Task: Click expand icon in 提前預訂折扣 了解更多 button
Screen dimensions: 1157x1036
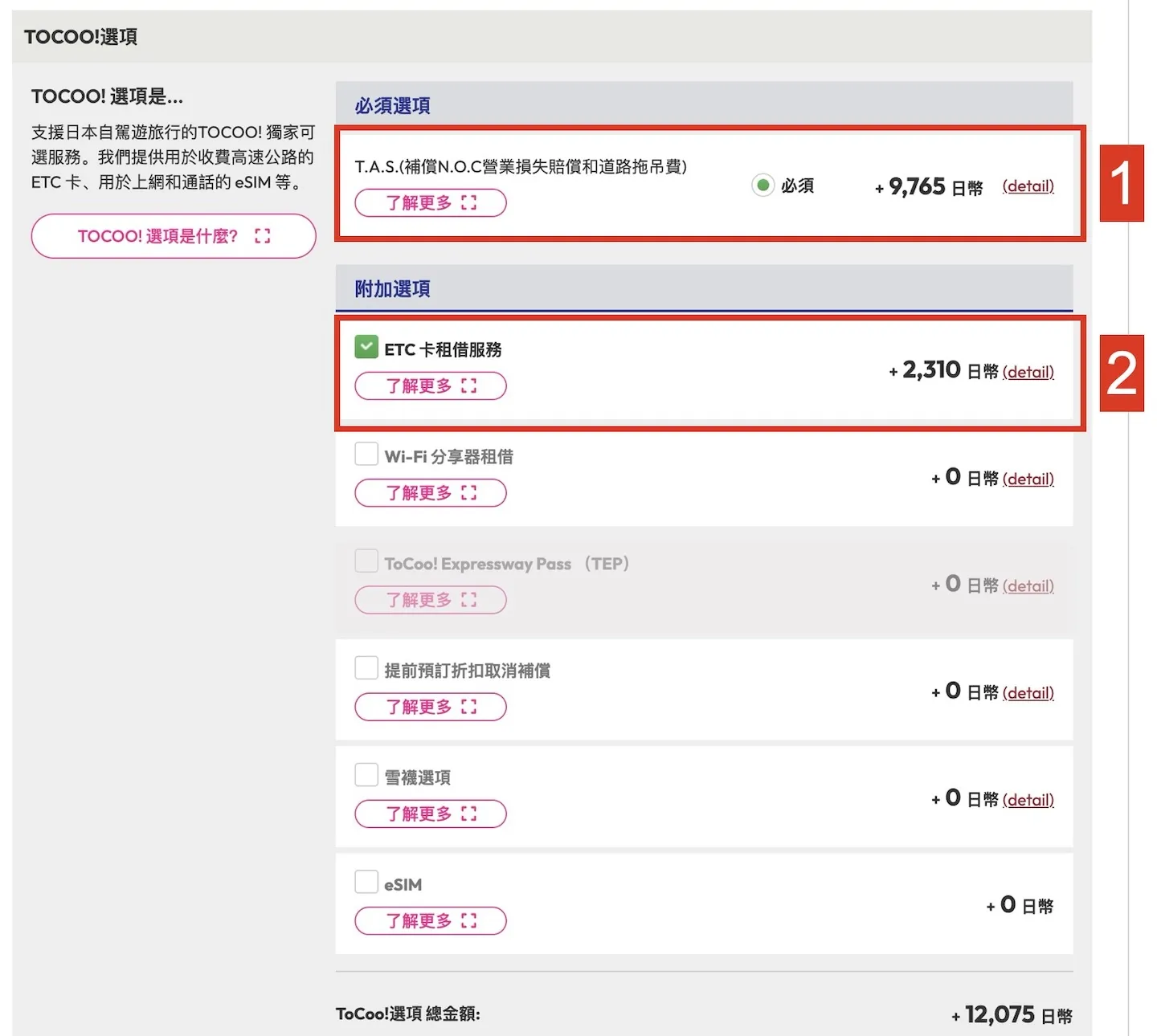Action: click(469, 707)
